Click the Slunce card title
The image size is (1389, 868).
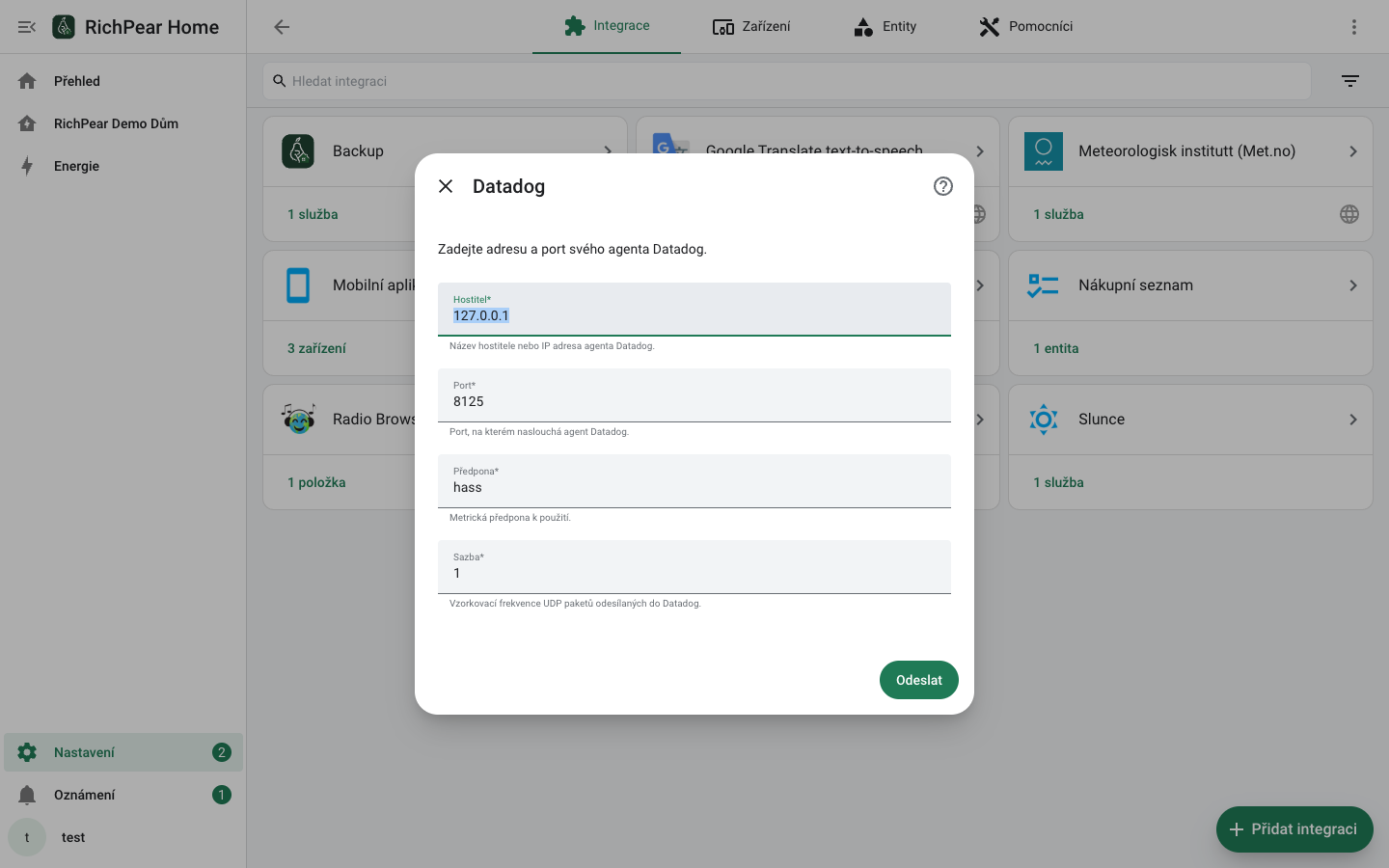pos(1102,420)
